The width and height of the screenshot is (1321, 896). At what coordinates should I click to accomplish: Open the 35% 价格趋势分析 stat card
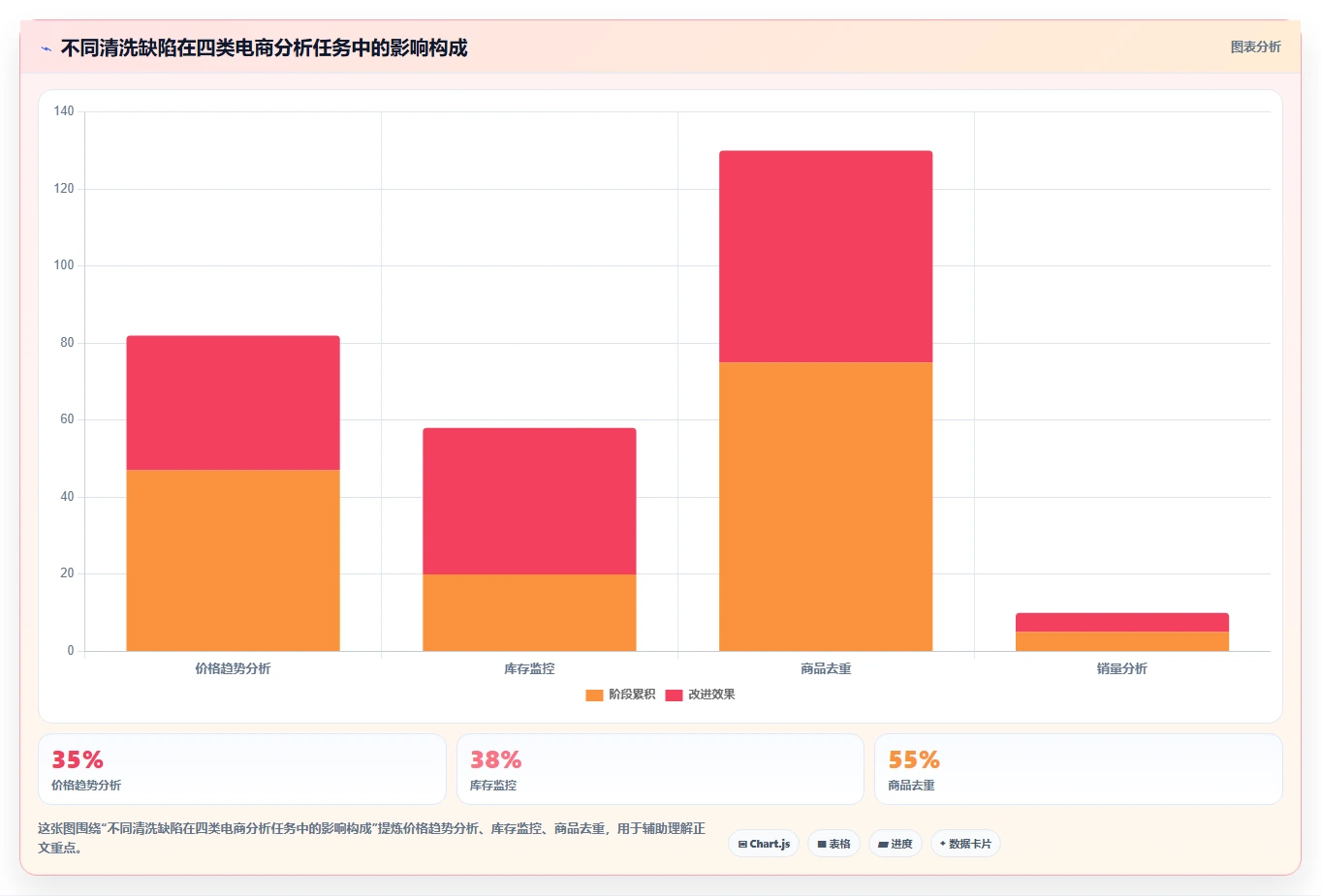242,769
